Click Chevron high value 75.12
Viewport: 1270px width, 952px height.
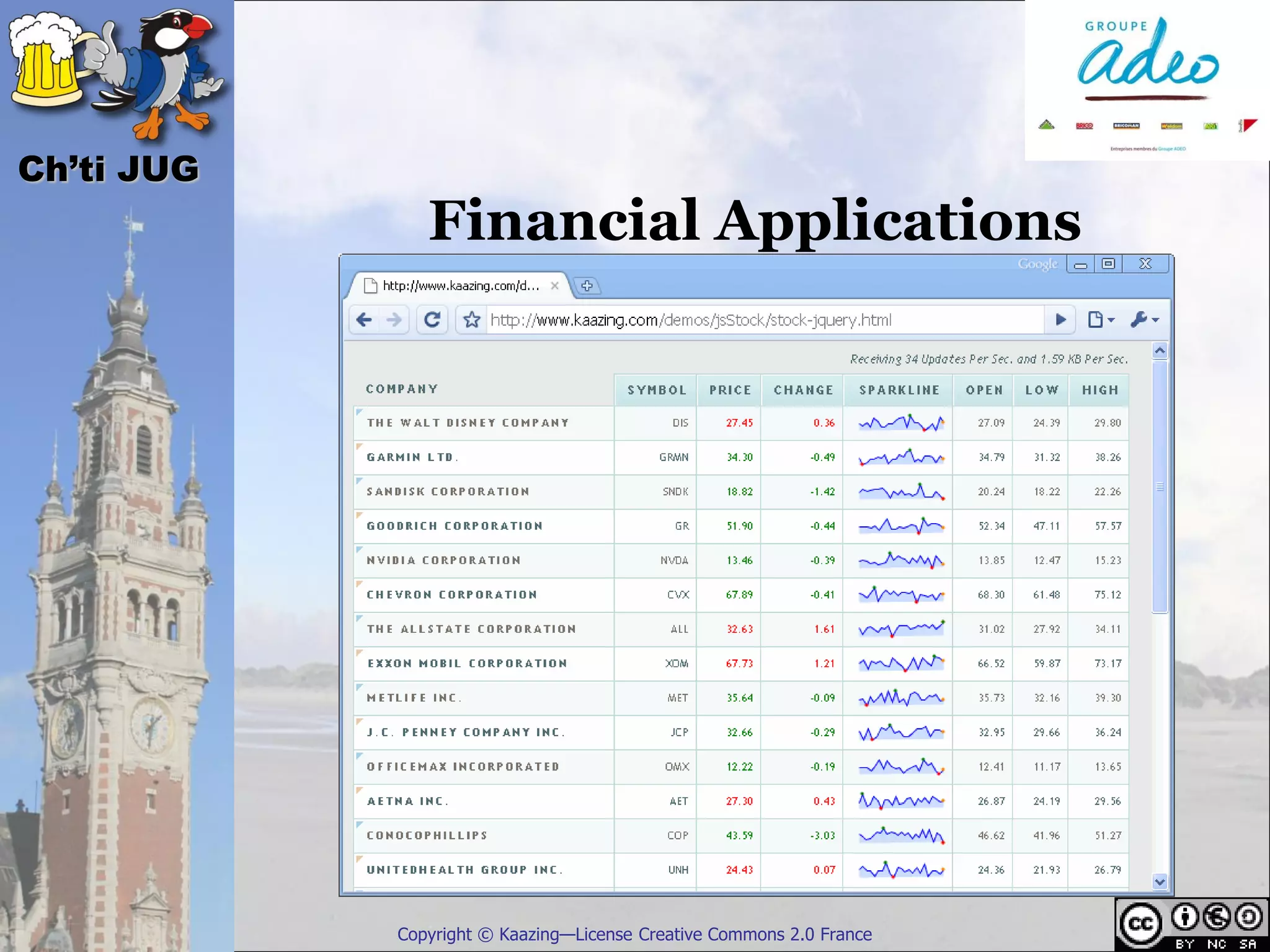coord(1108,595)
